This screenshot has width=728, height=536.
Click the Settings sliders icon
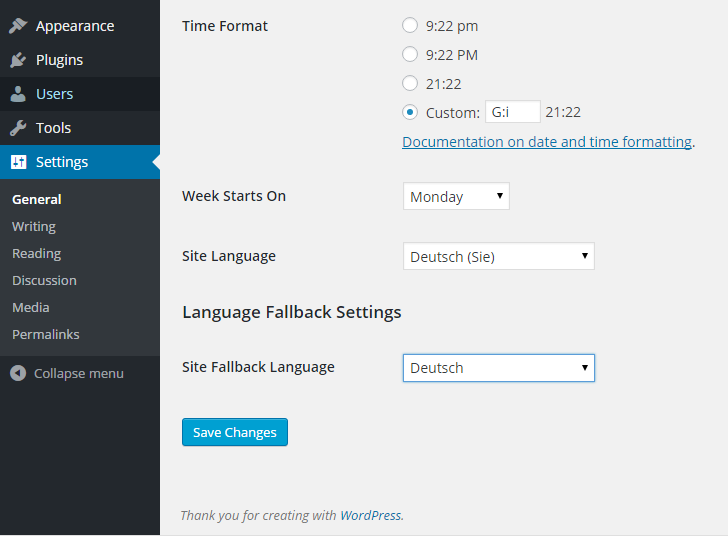[x=19, y=162]
